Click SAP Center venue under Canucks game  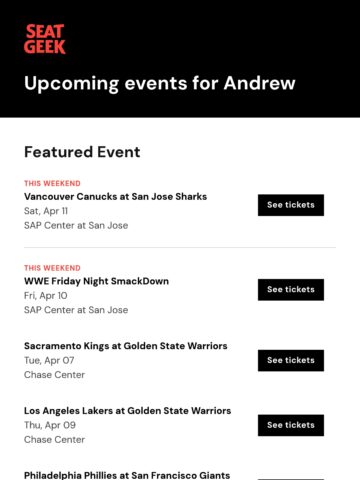(x=76, y=225)
